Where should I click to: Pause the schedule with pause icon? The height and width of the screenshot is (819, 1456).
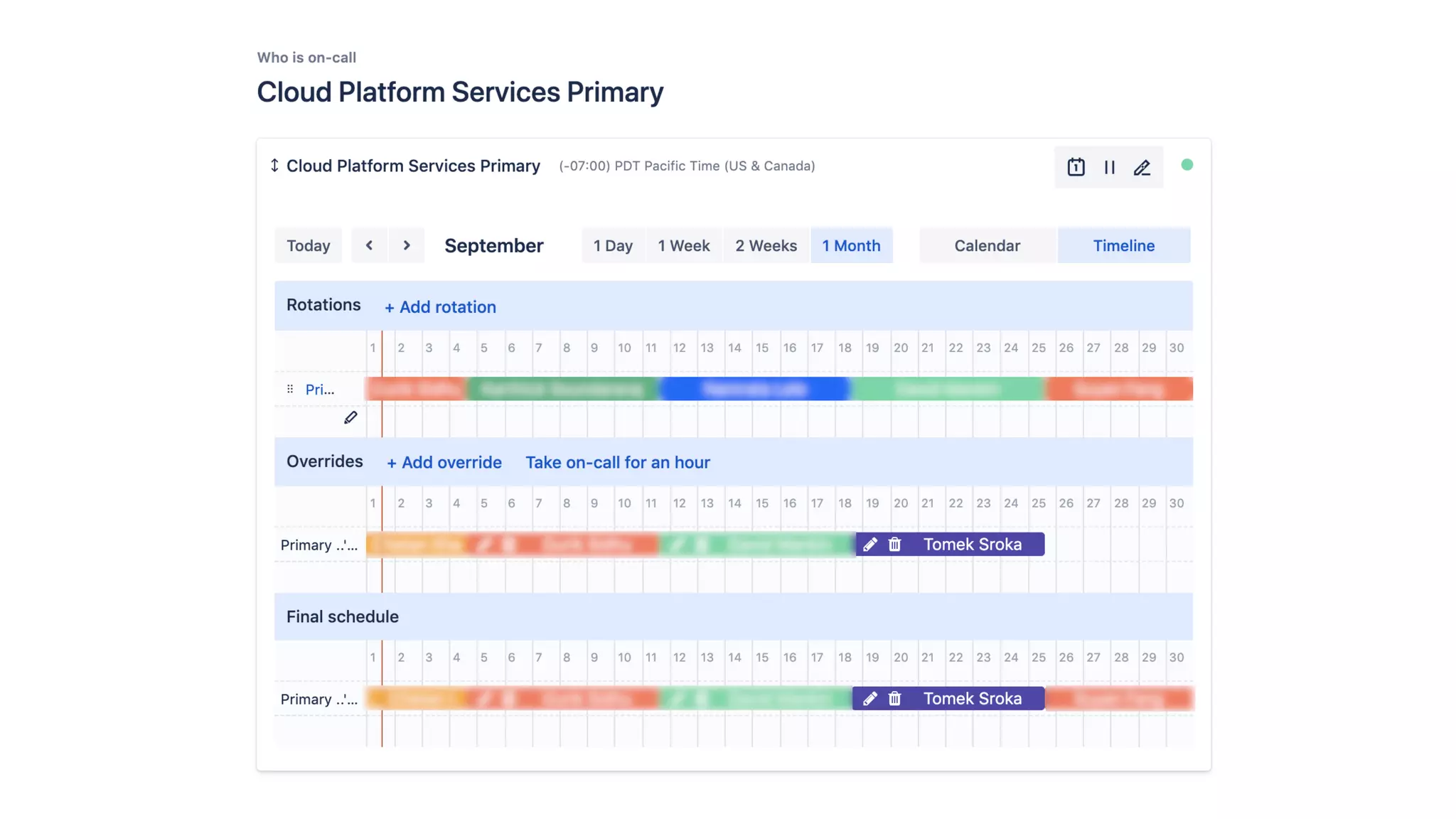click(x=1109, y=167)
